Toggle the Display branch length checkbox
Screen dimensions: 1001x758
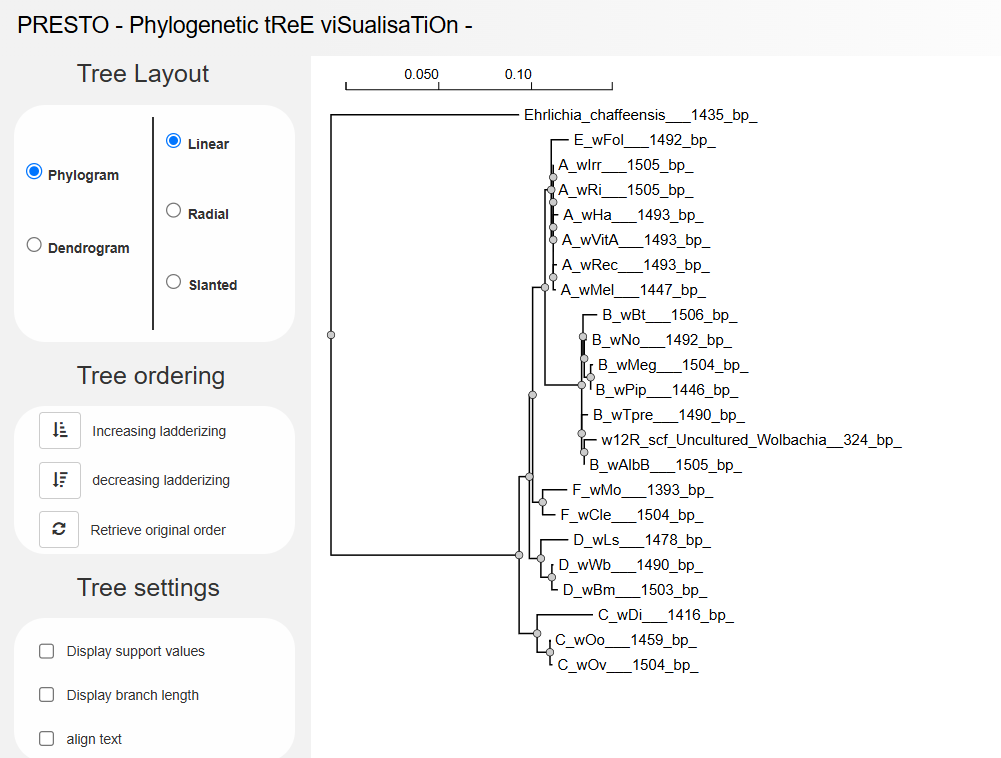pyautogui.click(x=47, y=695)
